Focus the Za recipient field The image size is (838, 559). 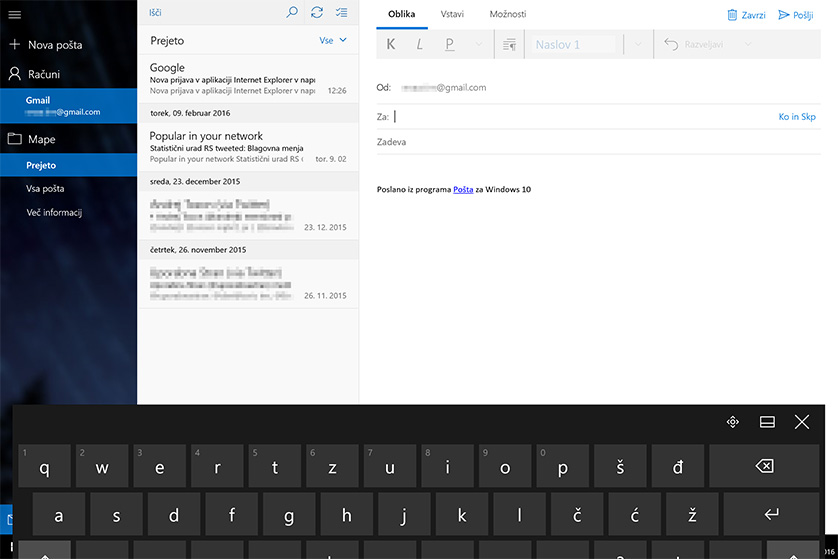583,117
